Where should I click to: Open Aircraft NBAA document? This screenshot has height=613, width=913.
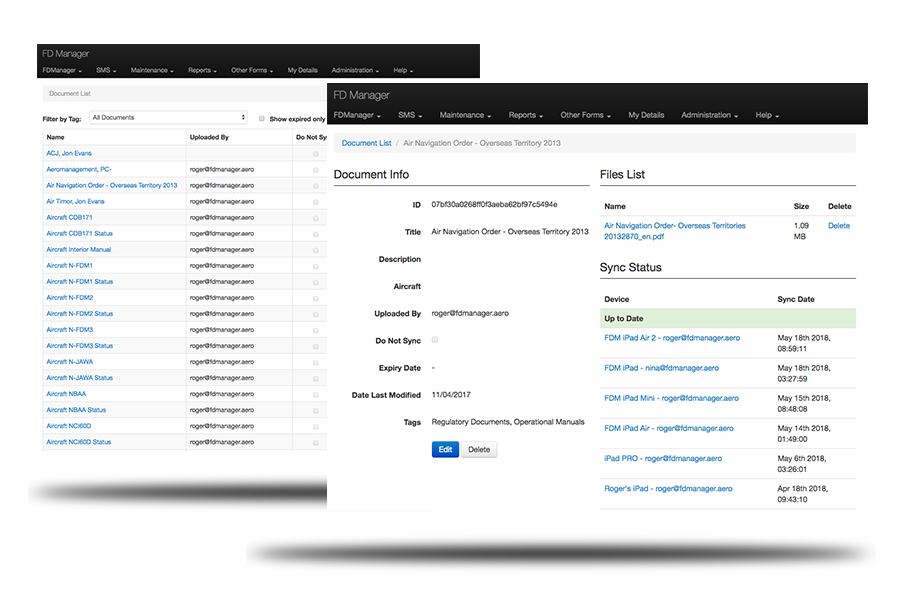point(66,394)
